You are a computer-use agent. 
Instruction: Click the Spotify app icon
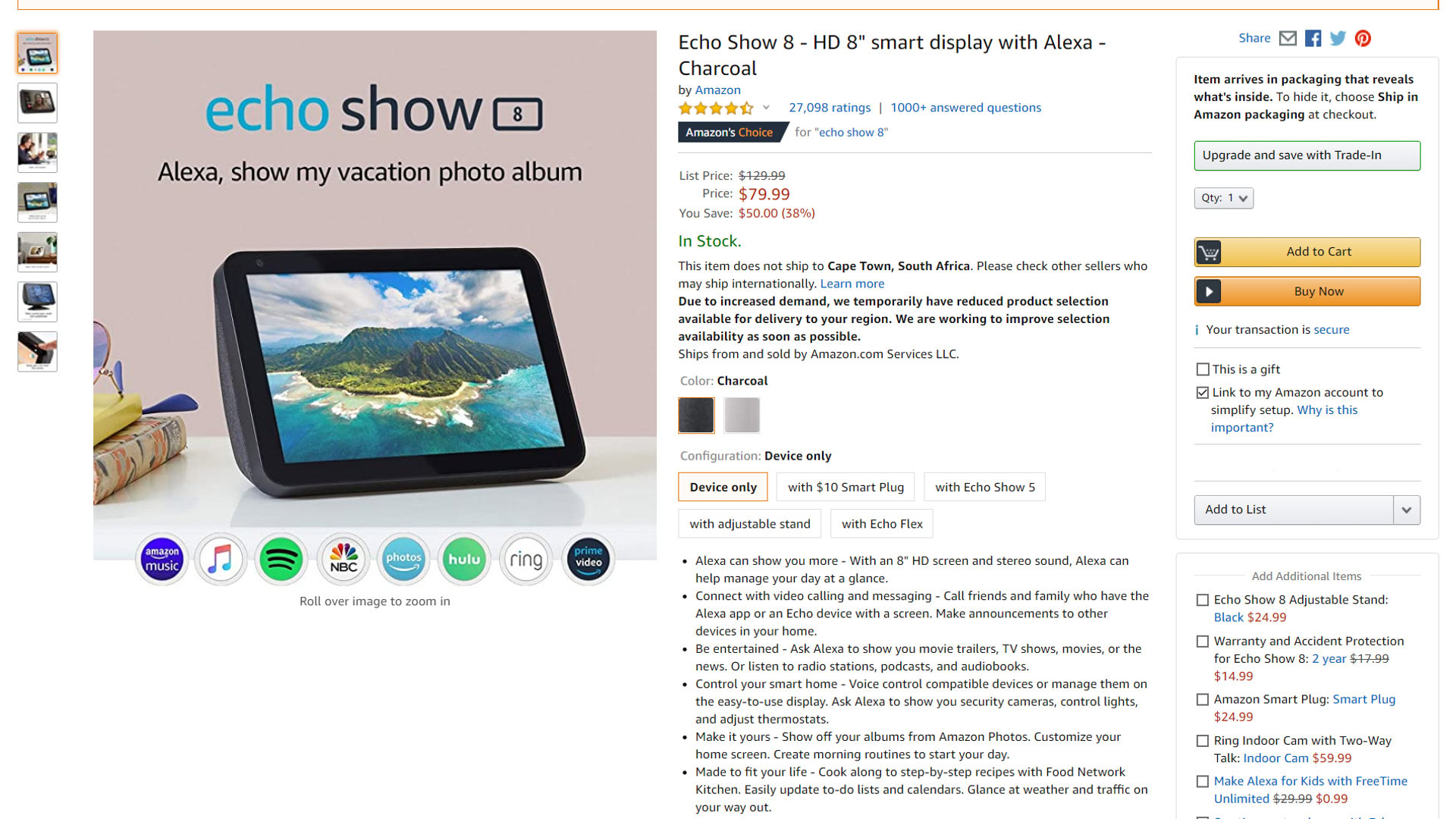coord(281,560)
